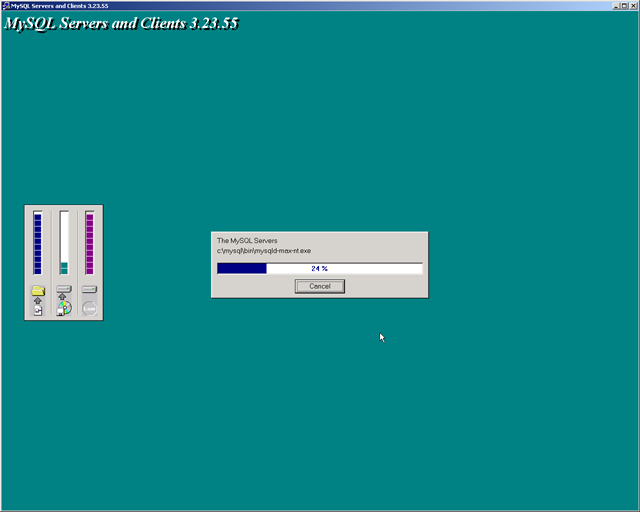The width and height of the screenshot is (640, 512).
Task: Click the hard drive icon above the CD
Action: click(64, 288)
